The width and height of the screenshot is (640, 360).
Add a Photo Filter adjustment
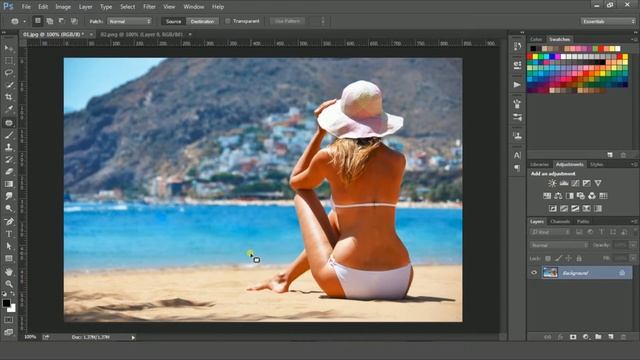click(580, 196)
